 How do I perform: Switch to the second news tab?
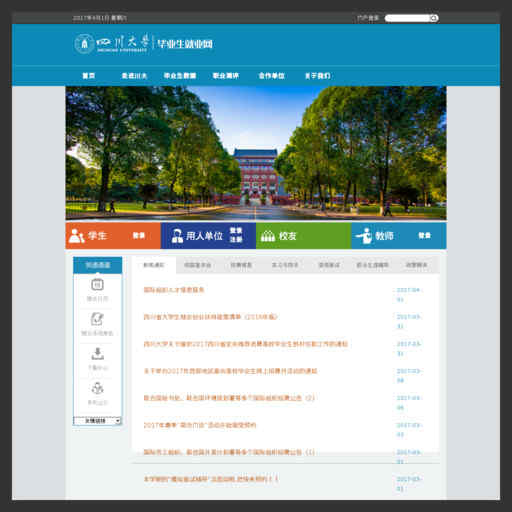coord(197,265)
